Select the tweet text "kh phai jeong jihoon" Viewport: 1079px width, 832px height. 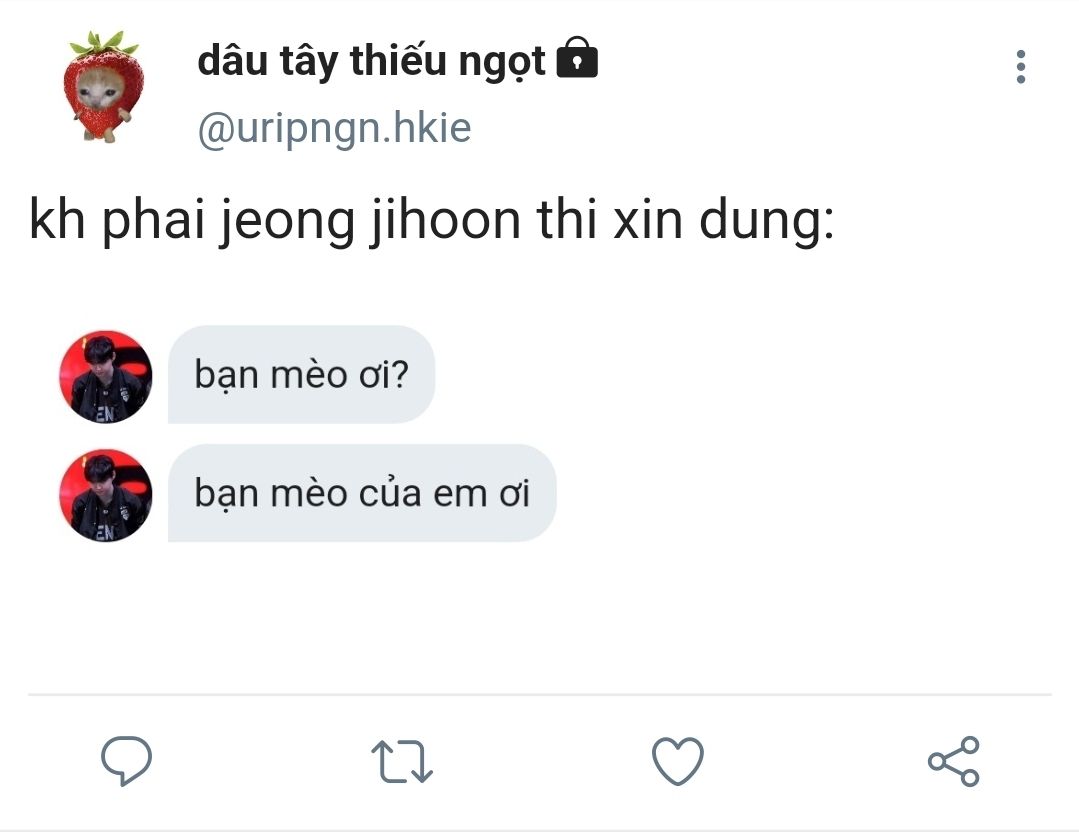[275, 220]
